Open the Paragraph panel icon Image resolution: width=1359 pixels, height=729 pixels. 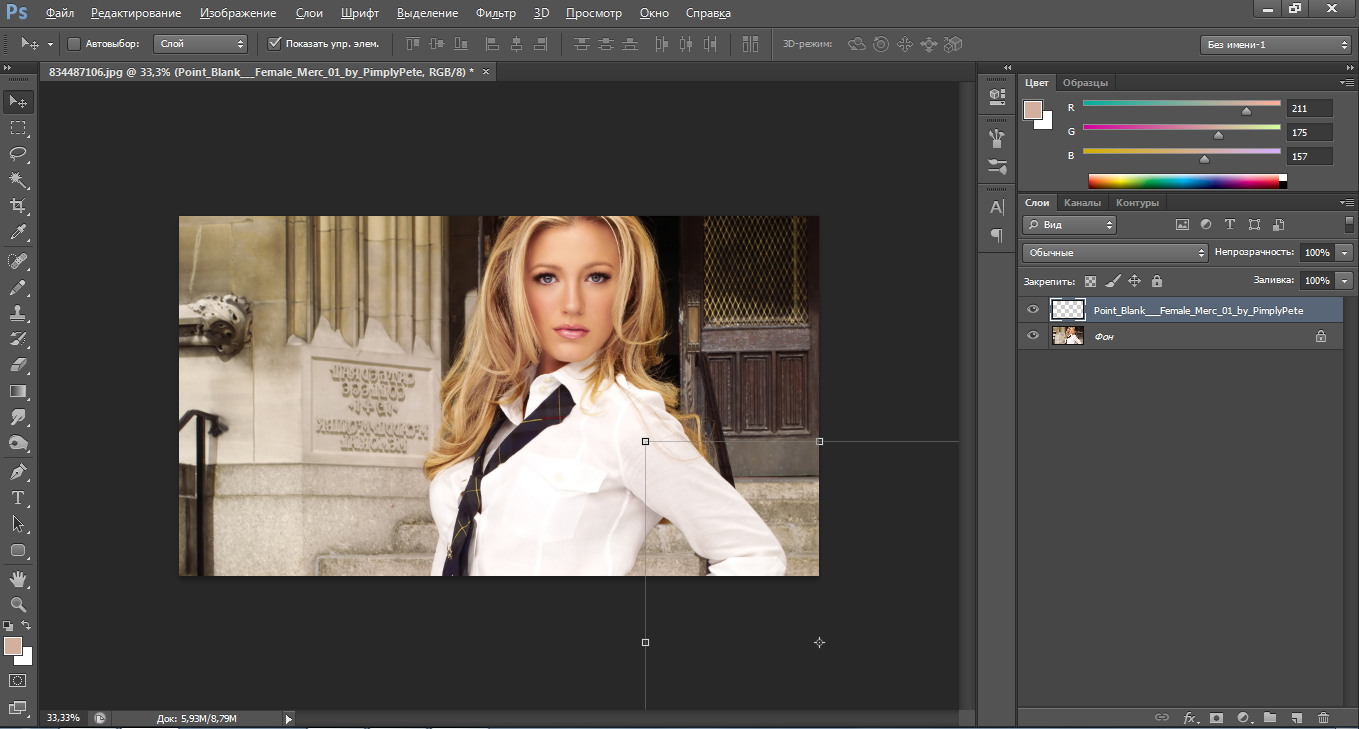click(996, 235)
